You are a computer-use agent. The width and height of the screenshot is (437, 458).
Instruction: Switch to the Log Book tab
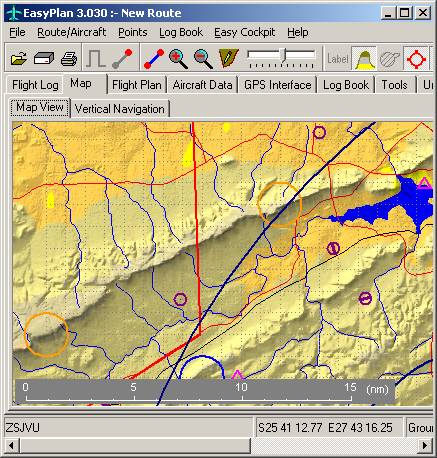[x=346, y=85]
